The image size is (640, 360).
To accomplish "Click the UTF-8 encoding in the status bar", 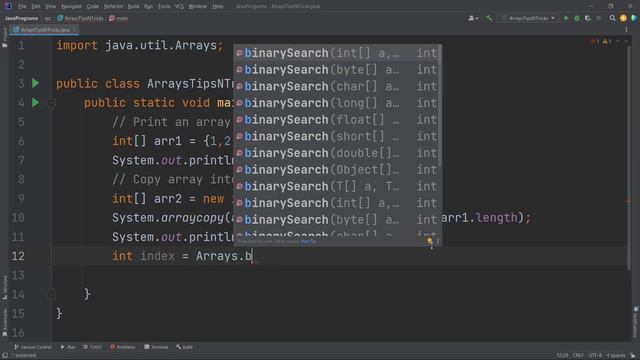I will click(595, 356).
